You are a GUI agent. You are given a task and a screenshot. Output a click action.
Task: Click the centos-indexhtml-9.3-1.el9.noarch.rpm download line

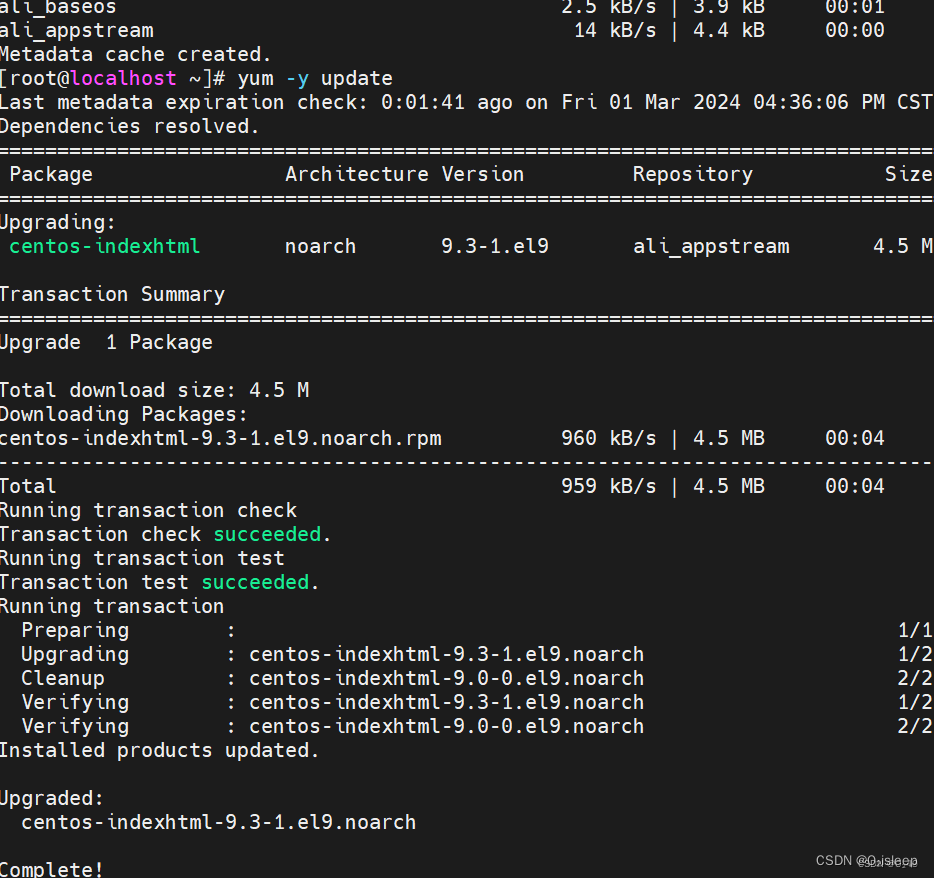pyautogui.click(x=442, y=438)
